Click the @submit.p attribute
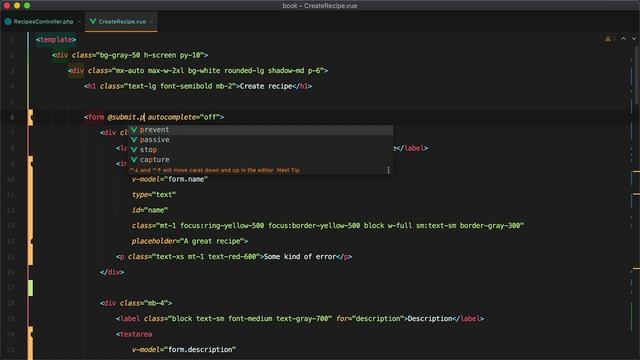This screenshot has width=640, height=360. pyautogui.click(x=126, y=117)
